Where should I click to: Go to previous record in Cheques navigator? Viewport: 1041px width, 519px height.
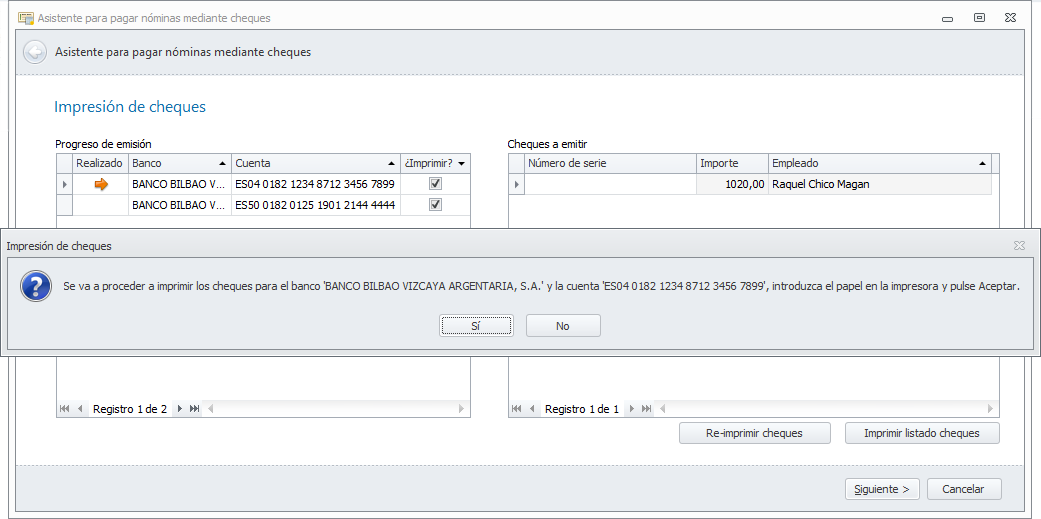[x=532, y=409]
